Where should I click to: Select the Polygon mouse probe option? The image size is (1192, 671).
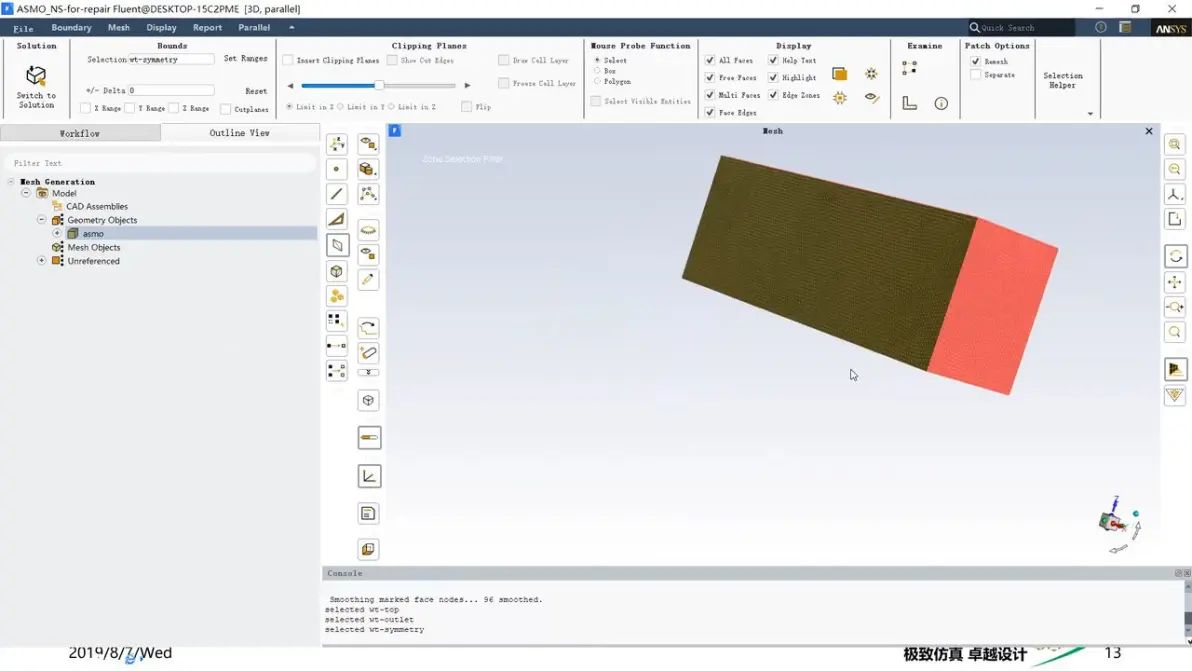click(x=598, y=81)
